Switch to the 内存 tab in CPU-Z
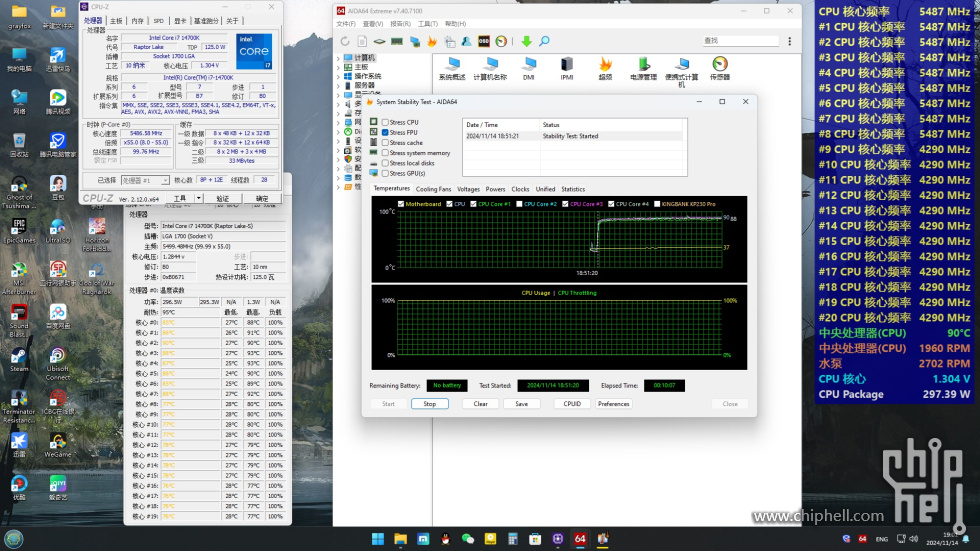Image resolution: width=980 pixels, height=551 pixels. coord(138,21)
